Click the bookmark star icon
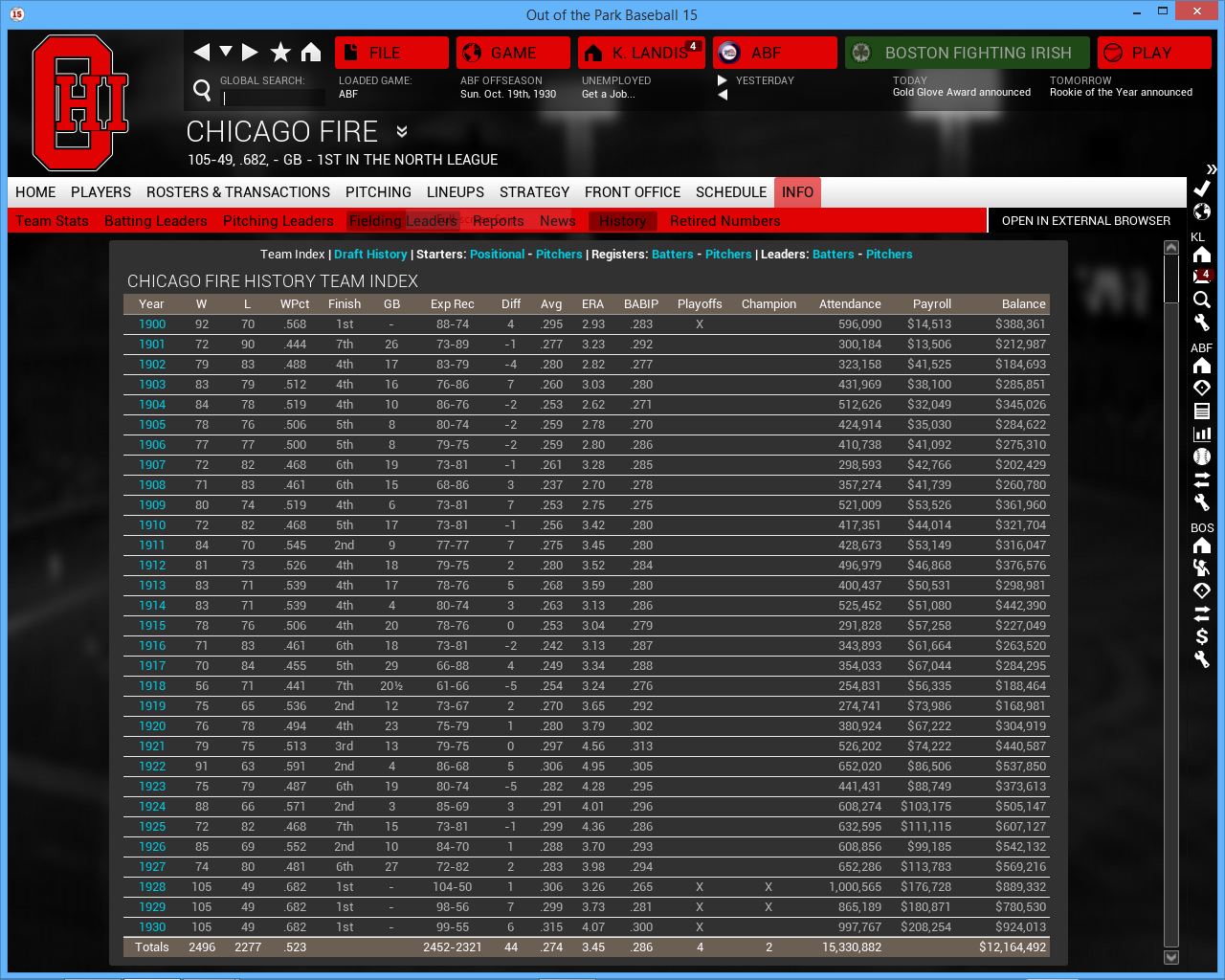The width and height of the screenshot is (1225, 980). 280,53
